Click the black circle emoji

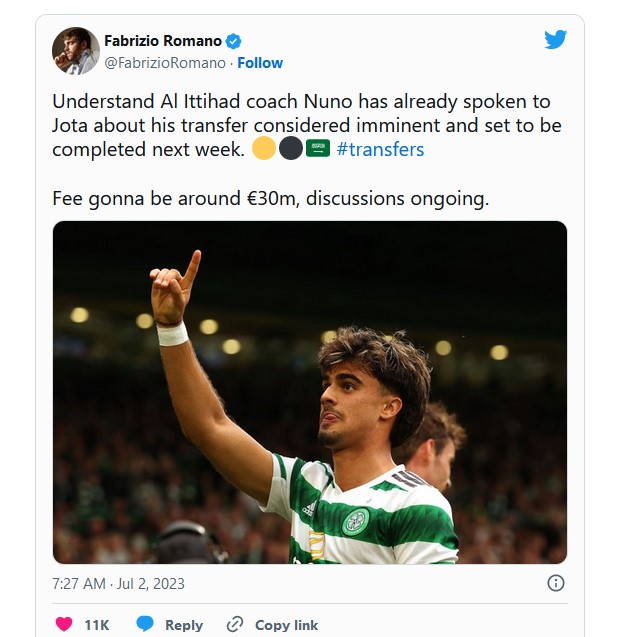(x=291, y=148)
